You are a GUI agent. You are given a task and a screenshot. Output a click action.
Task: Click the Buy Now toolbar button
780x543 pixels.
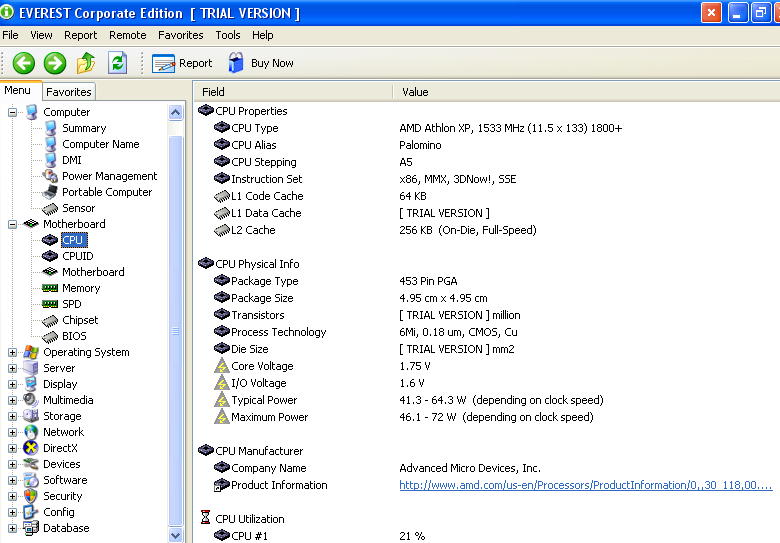point(261,63)
